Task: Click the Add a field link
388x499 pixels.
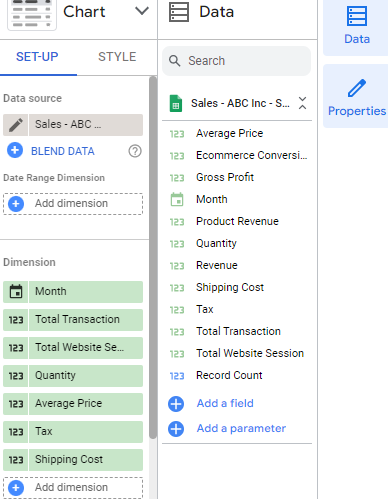Action: tap(225, 403)
